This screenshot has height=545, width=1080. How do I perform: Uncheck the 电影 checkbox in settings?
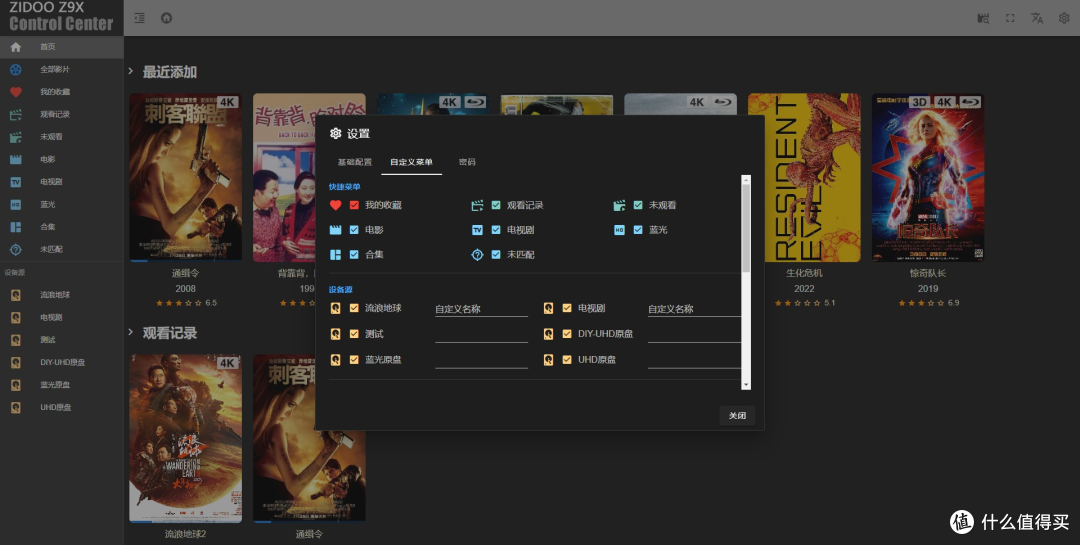pyautogui.click(x=354, y=230)
